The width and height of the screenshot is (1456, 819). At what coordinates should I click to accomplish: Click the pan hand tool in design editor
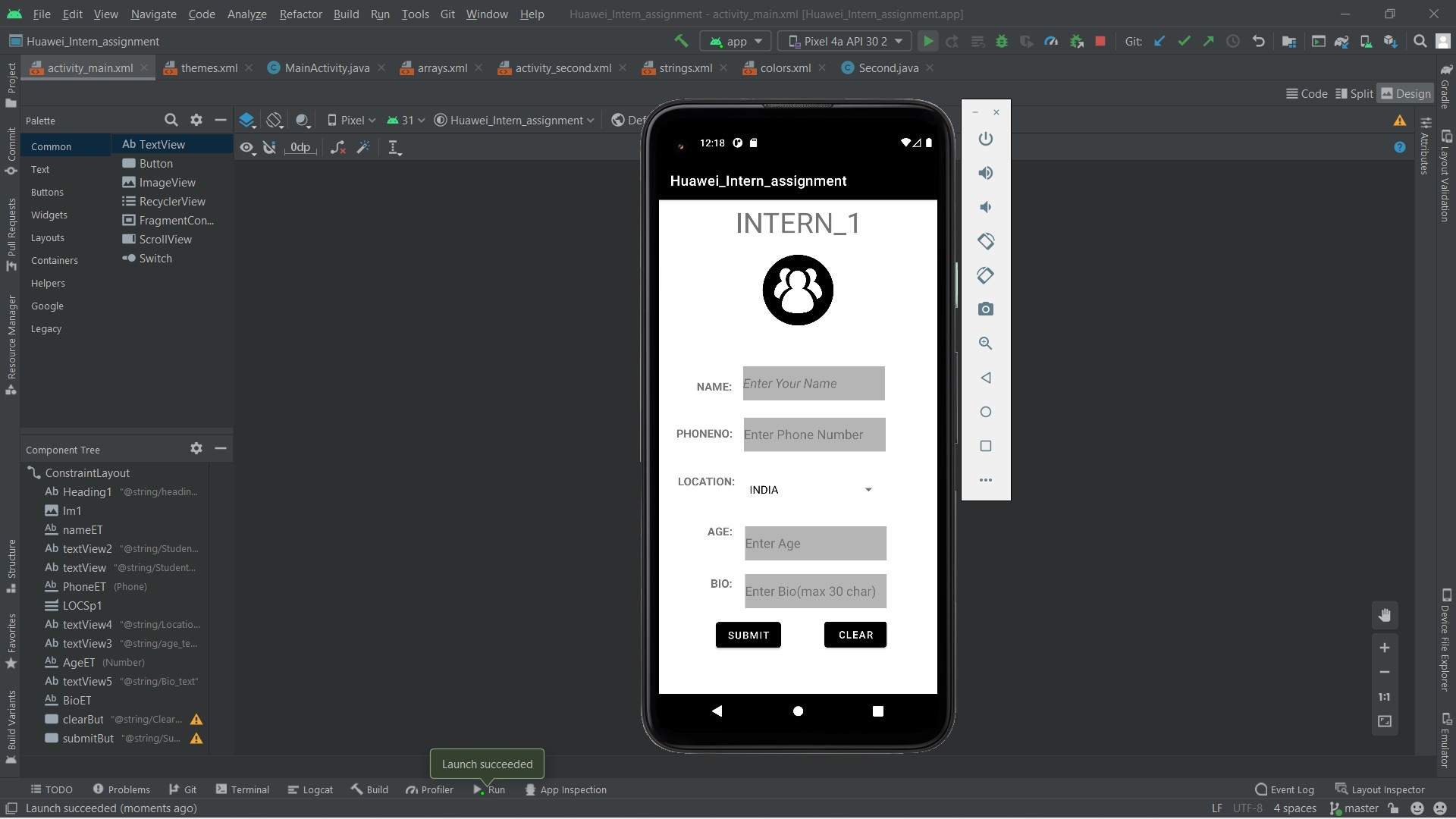tap(1385, 615)
